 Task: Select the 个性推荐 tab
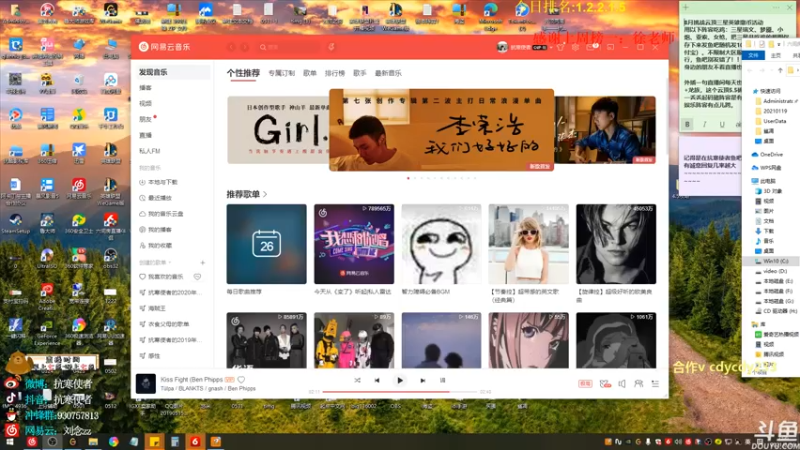[x=243, y=73]
